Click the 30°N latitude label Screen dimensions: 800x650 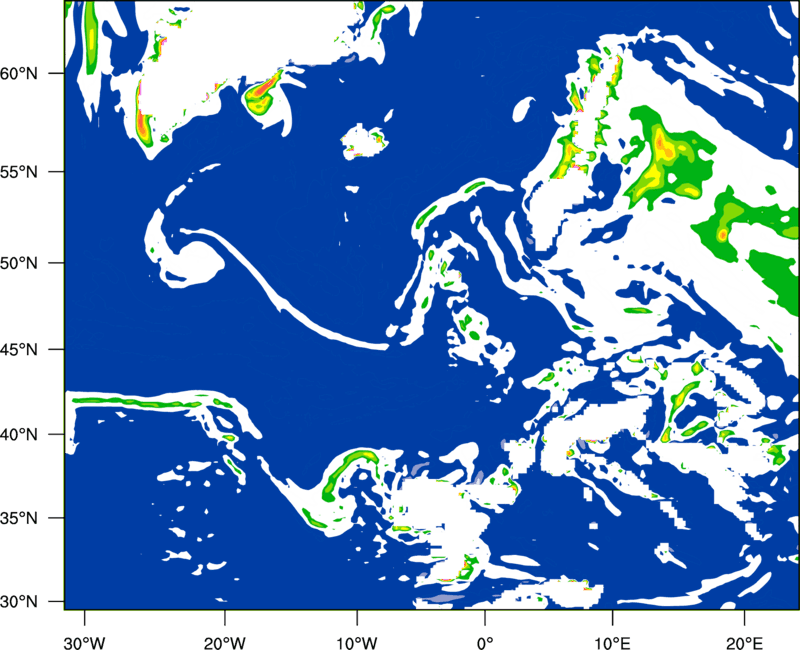tap(19, 602)
